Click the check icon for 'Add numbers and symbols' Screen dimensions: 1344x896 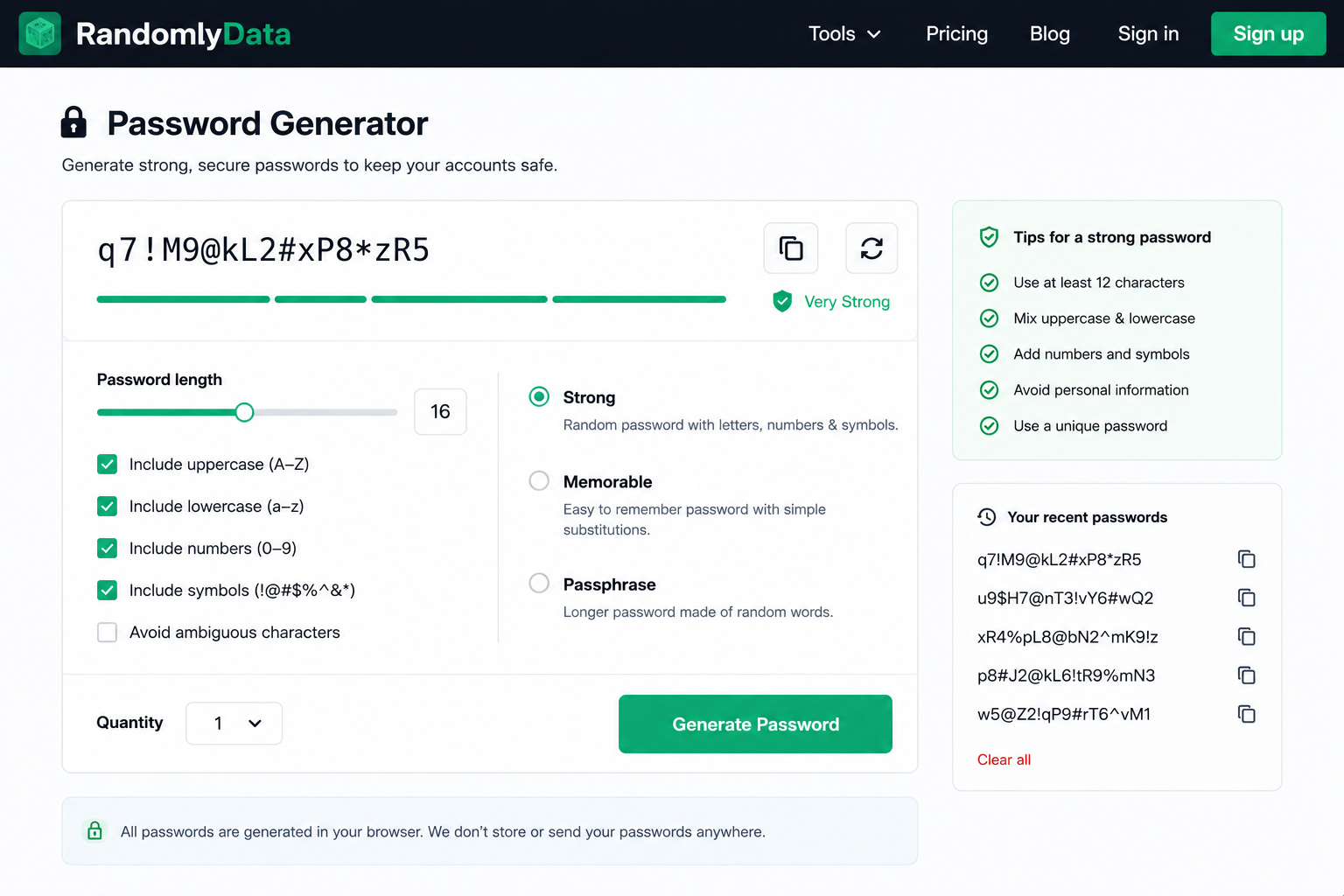(989, 354)
